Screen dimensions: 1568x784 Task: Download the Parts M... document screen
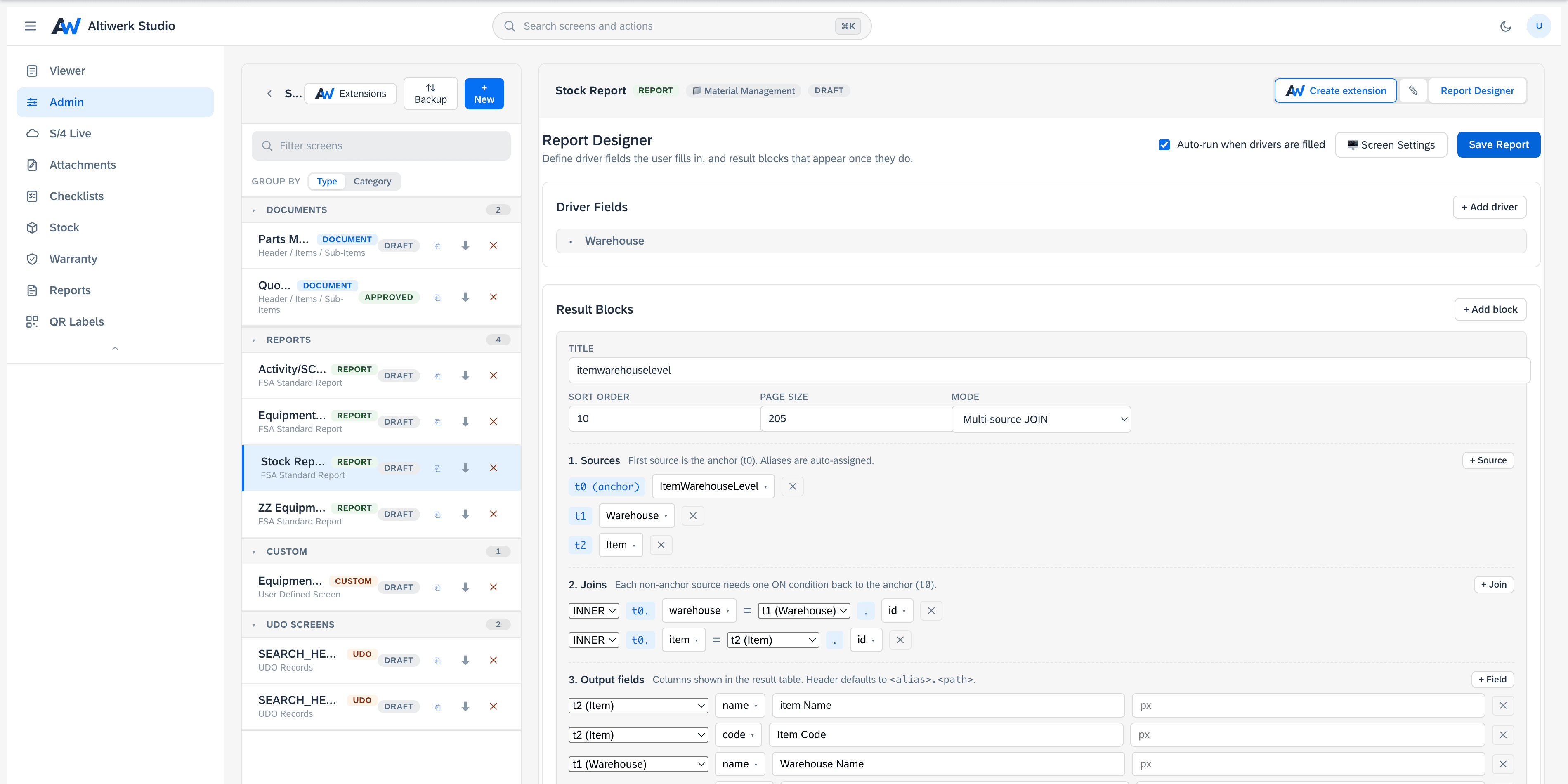(x=465, y=246)
